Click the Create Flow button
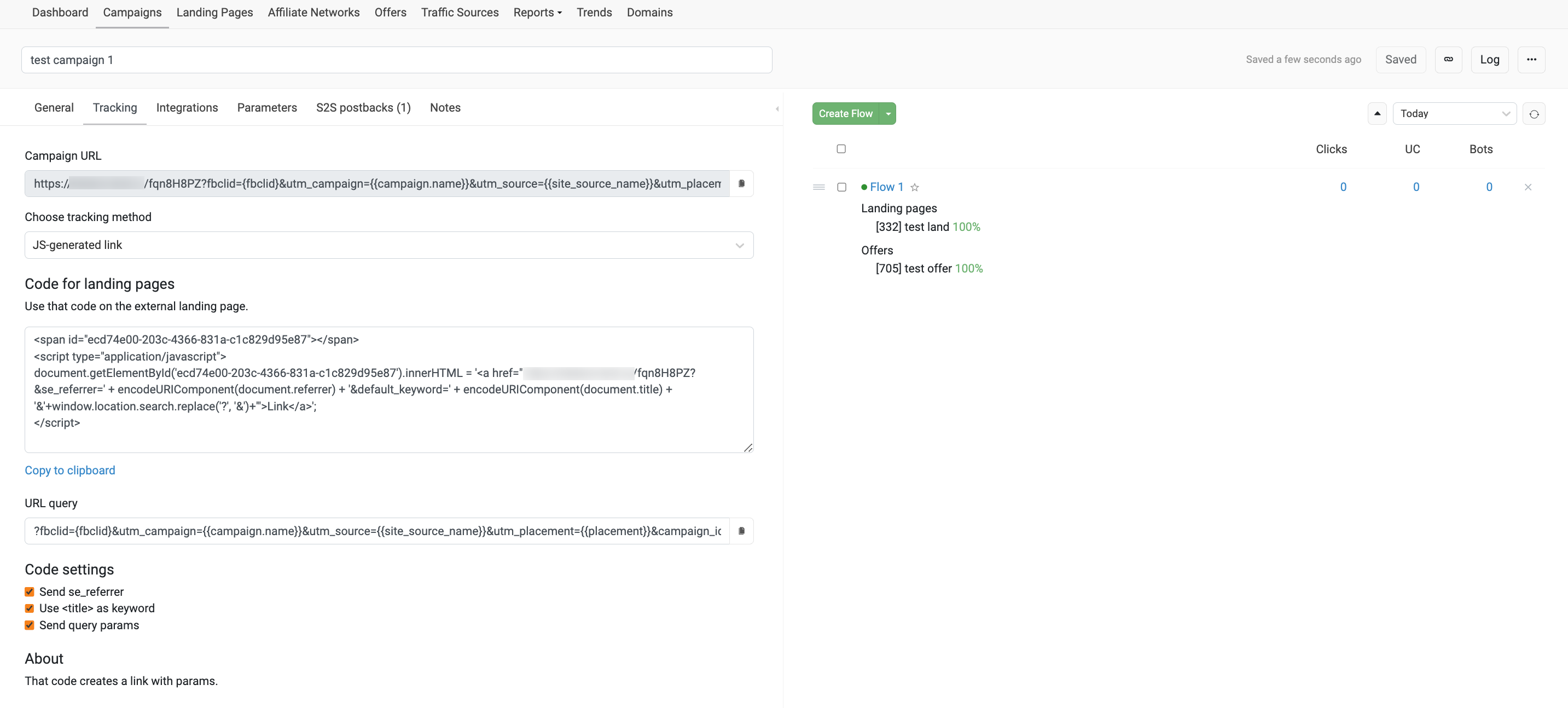 [x=845, y=114]
